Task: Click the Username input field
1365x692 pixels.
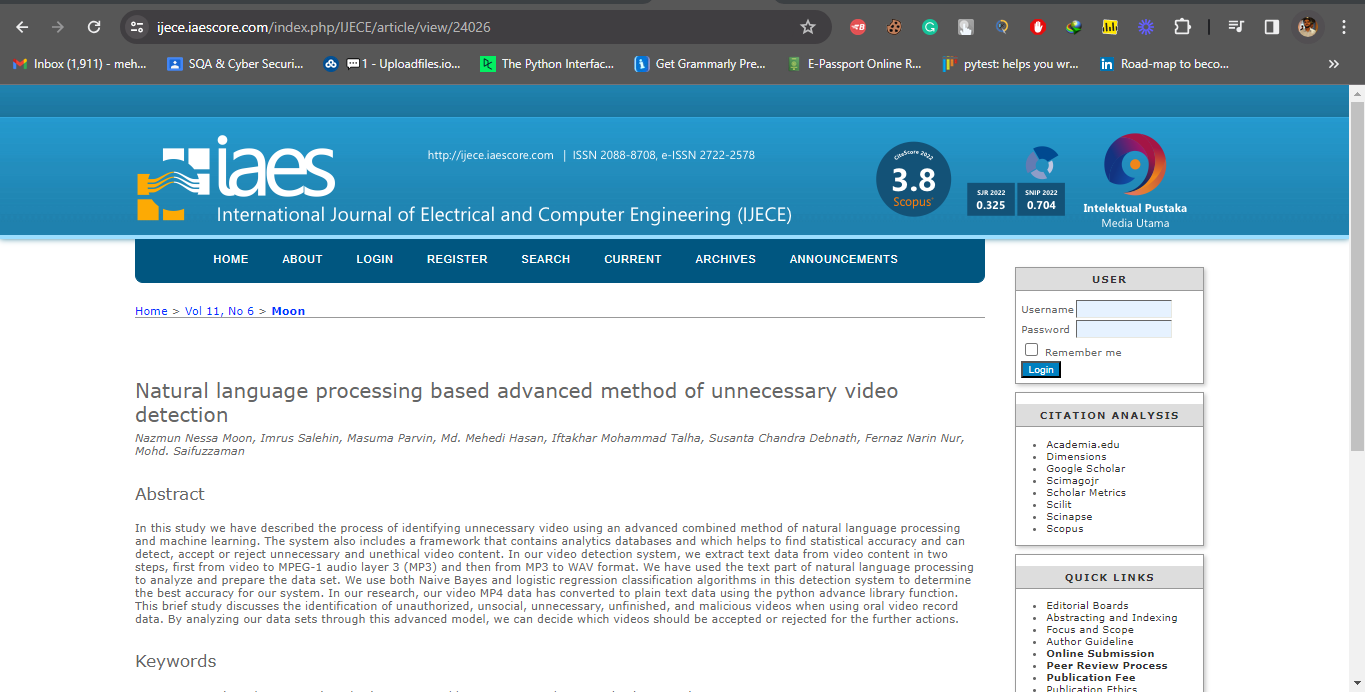Action: (1124, 310)
